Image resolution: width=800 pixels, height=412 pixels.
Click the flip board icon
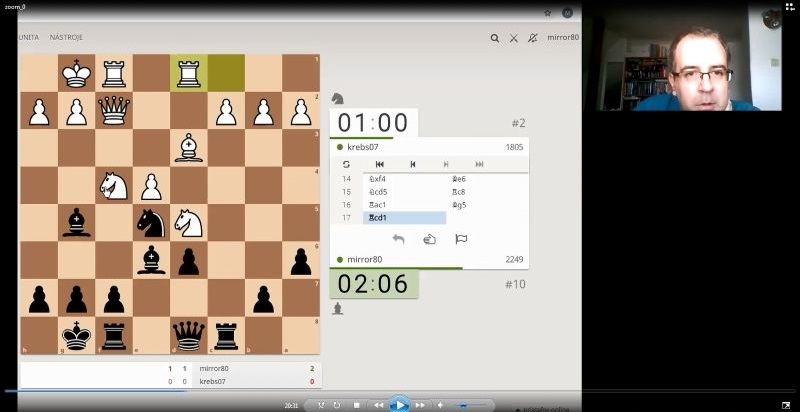point(347,164)
